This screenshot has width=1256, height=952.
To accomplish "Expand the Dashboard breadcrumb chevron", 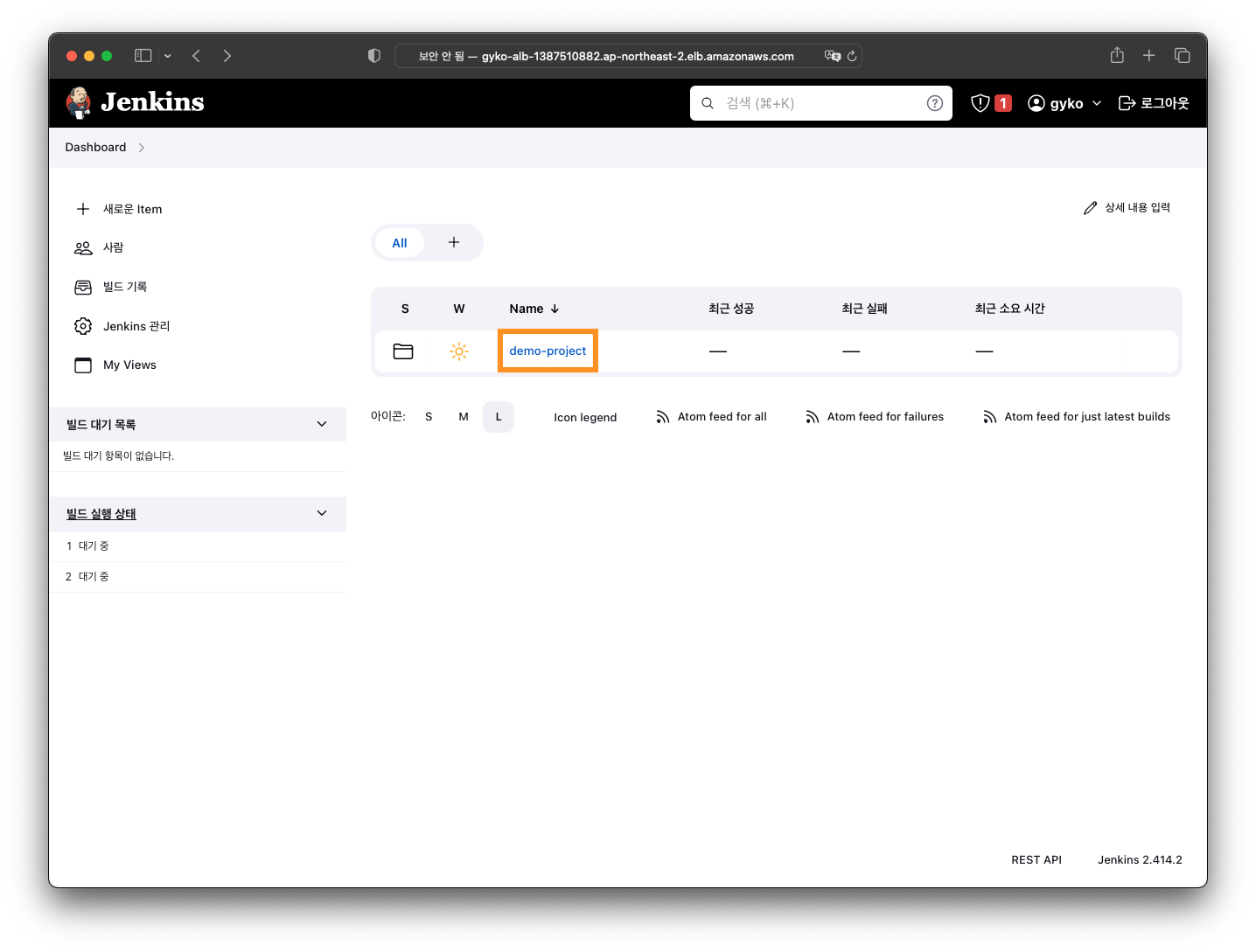I will (x=142, y=148).
